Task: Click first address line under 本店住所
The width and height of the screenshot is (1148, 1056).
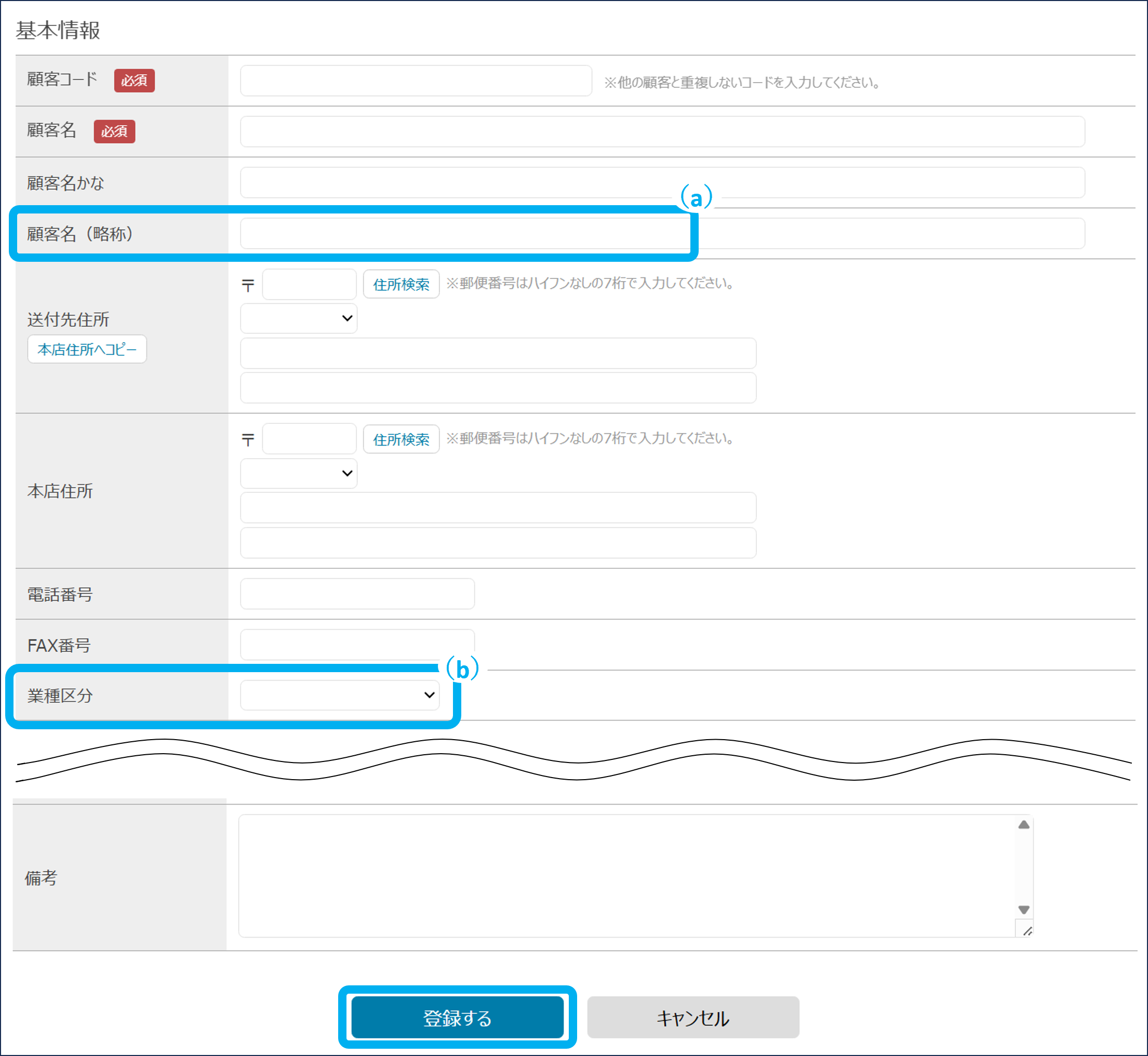Action: [498, 507]
